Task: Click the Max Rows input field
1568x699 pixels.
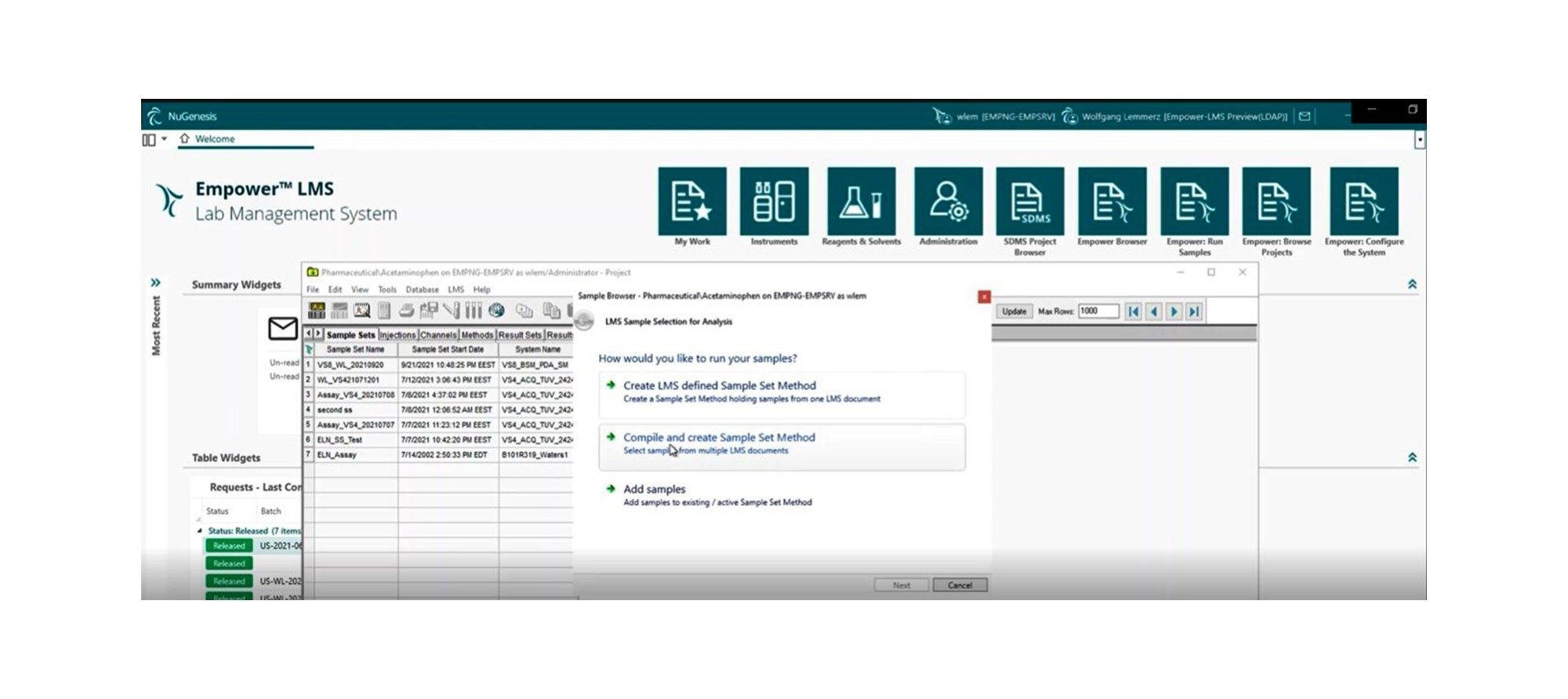Action: (x=1098, y=311)
